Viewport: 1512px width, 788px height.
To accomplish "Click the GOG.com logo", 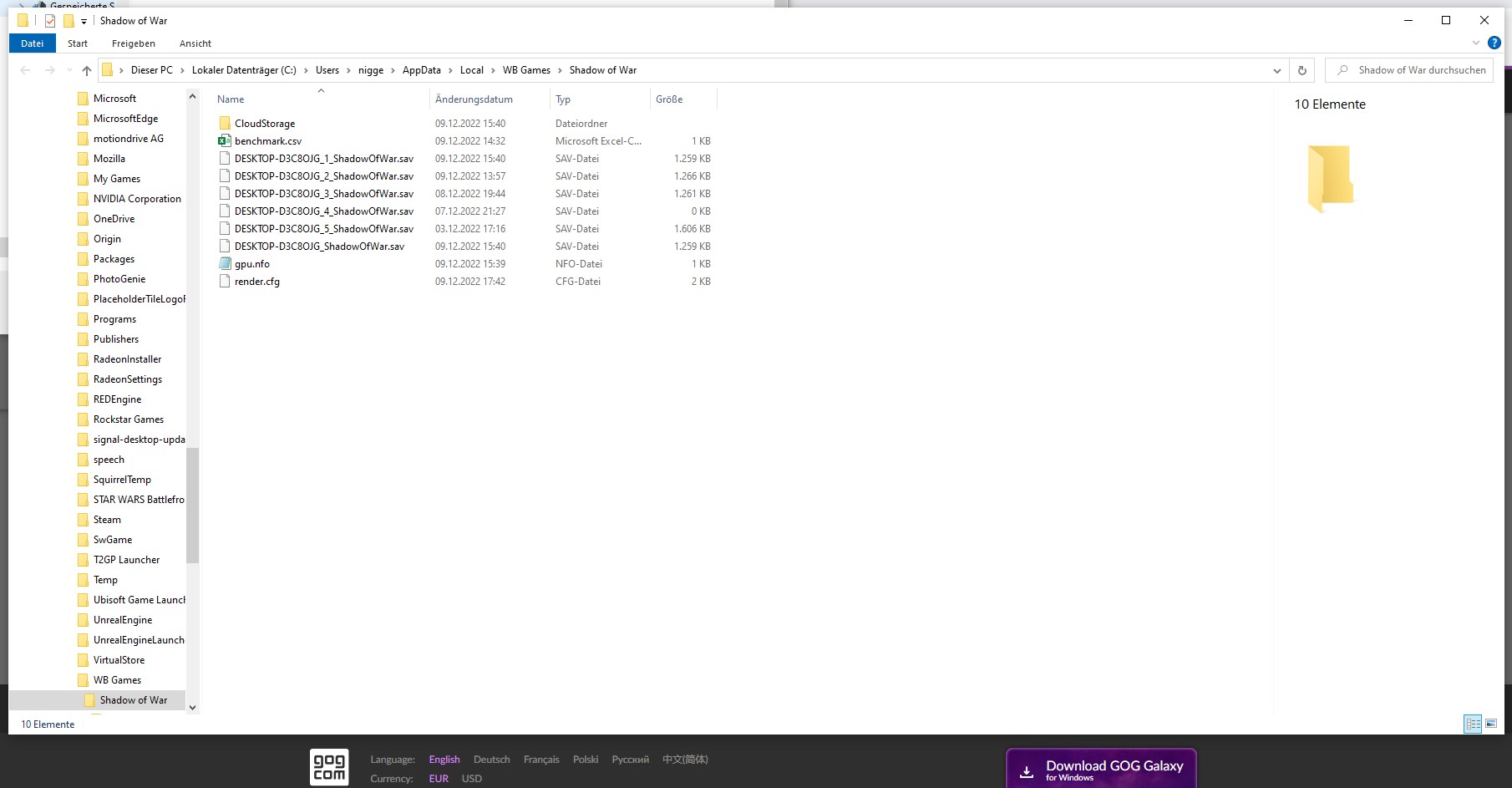I will [329, 767].
